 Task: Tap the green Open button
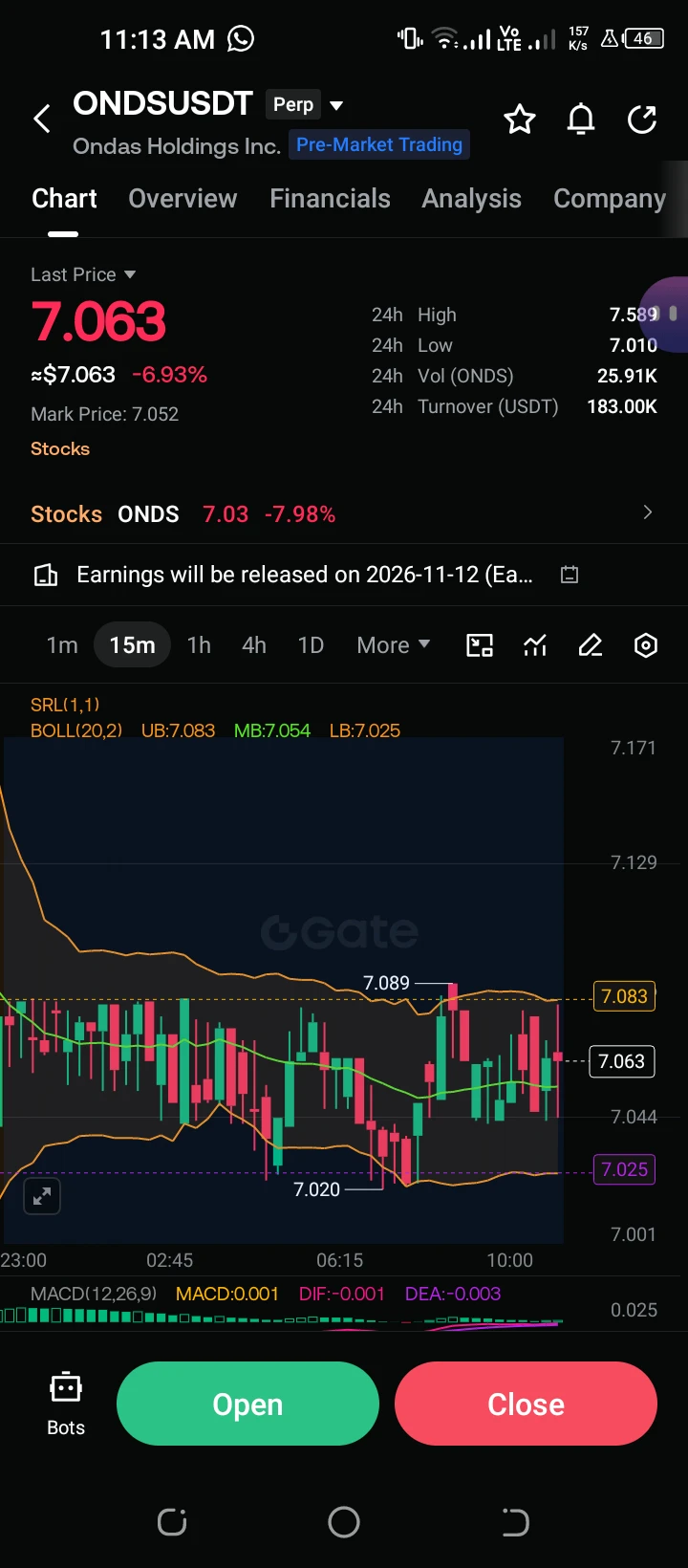[247, 1404]
